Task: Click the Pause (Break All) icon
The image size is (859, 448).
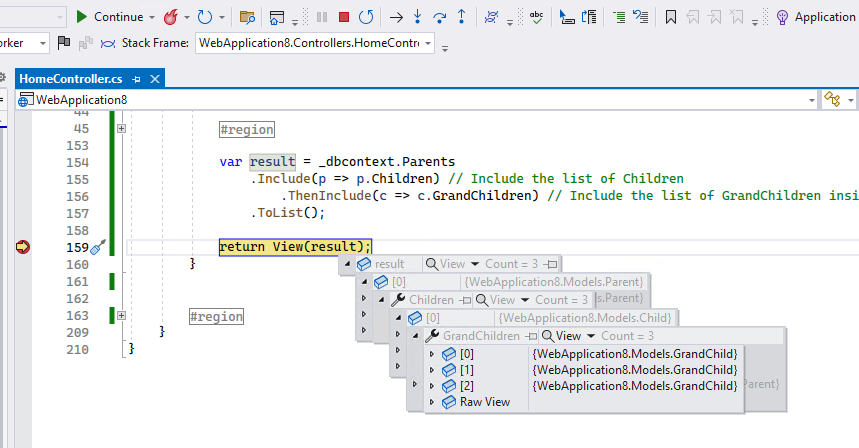Action: tap(322, 17)
